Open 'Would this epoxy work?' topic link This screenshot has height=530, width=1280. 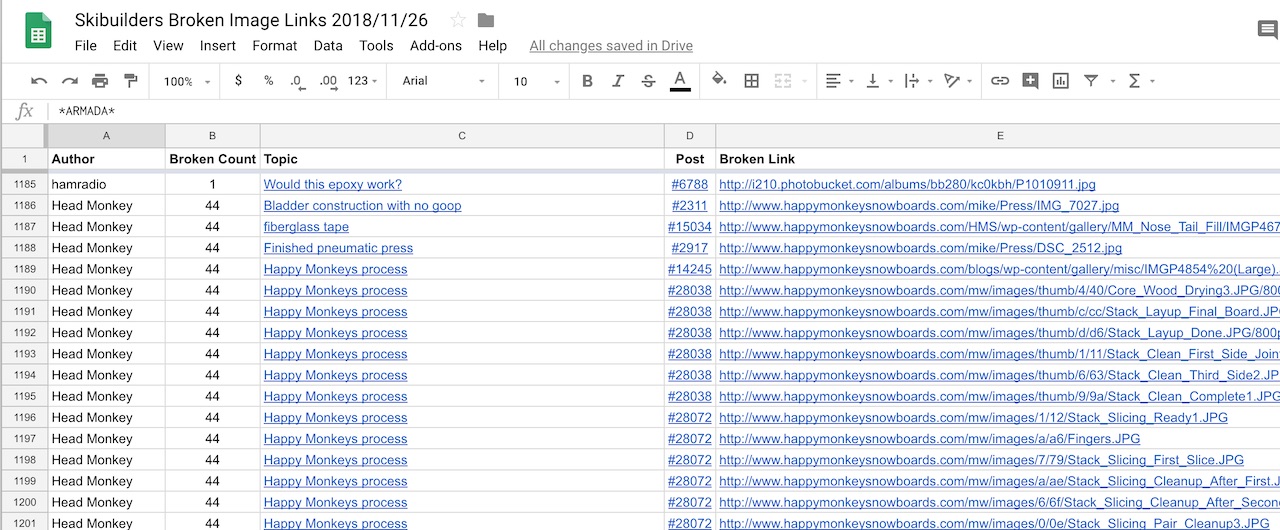[x=333, y=184]
